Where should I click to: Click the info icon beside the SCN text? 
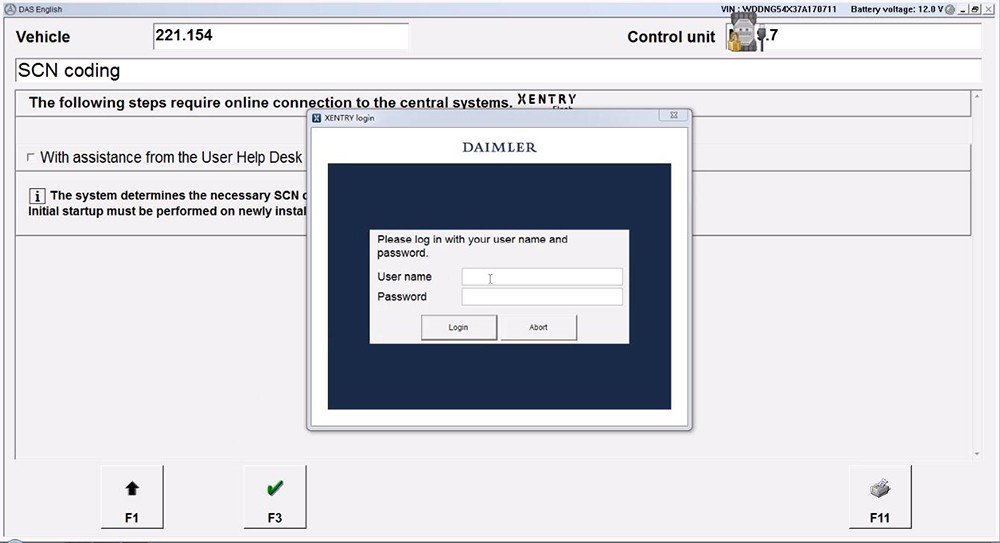point(37,196)
